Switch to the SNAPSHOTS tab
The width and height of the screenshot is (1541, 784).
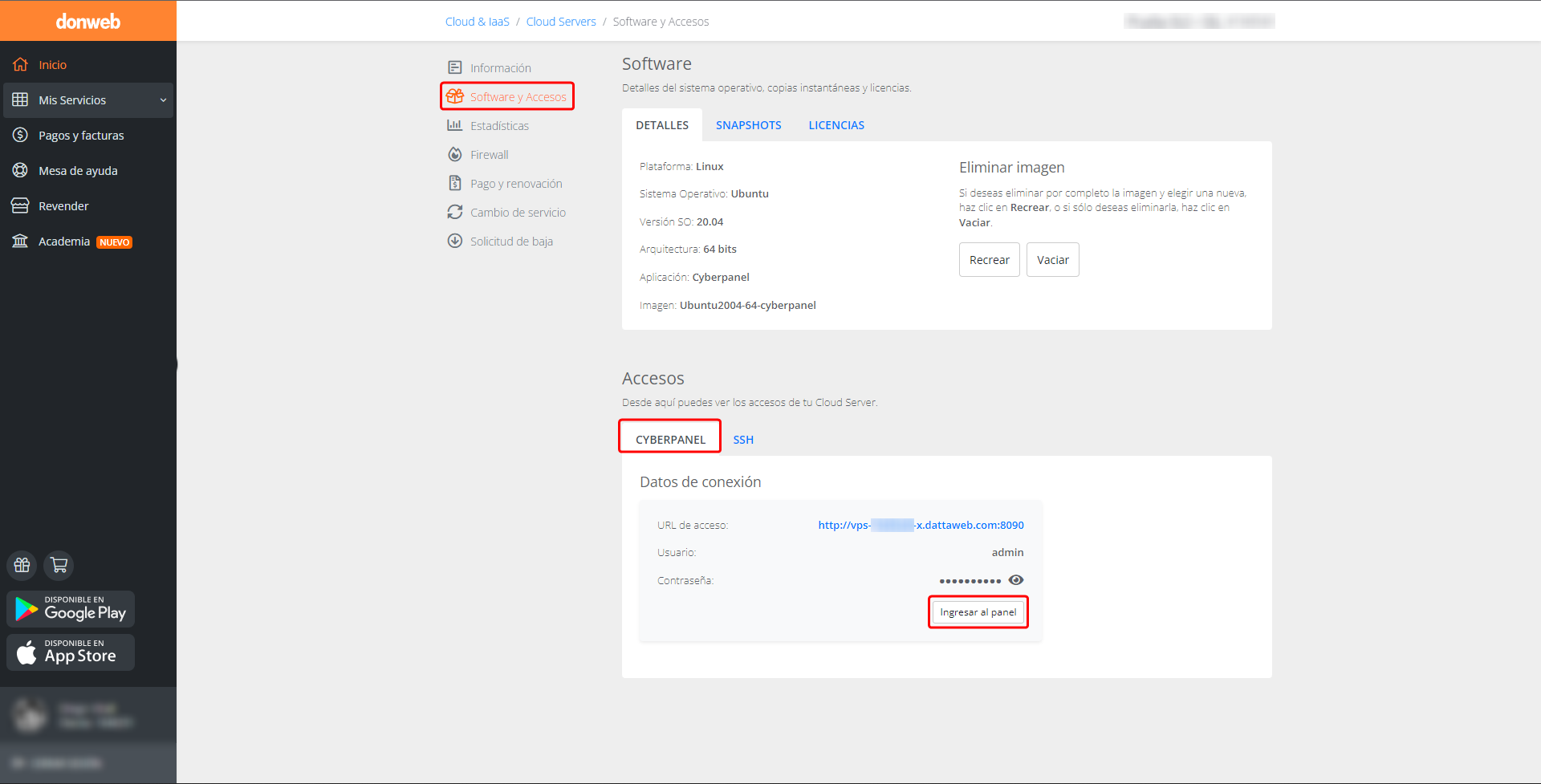click(749, 125)
